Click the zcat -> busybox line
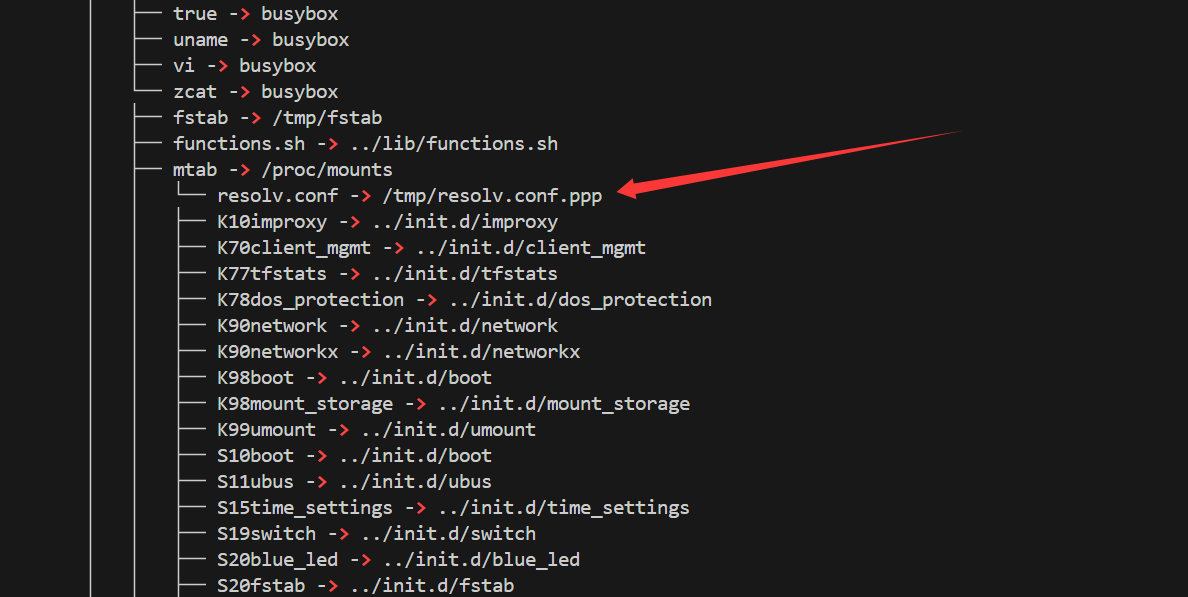The height and width of the screenshot is (597, 1188). (255, 92)
